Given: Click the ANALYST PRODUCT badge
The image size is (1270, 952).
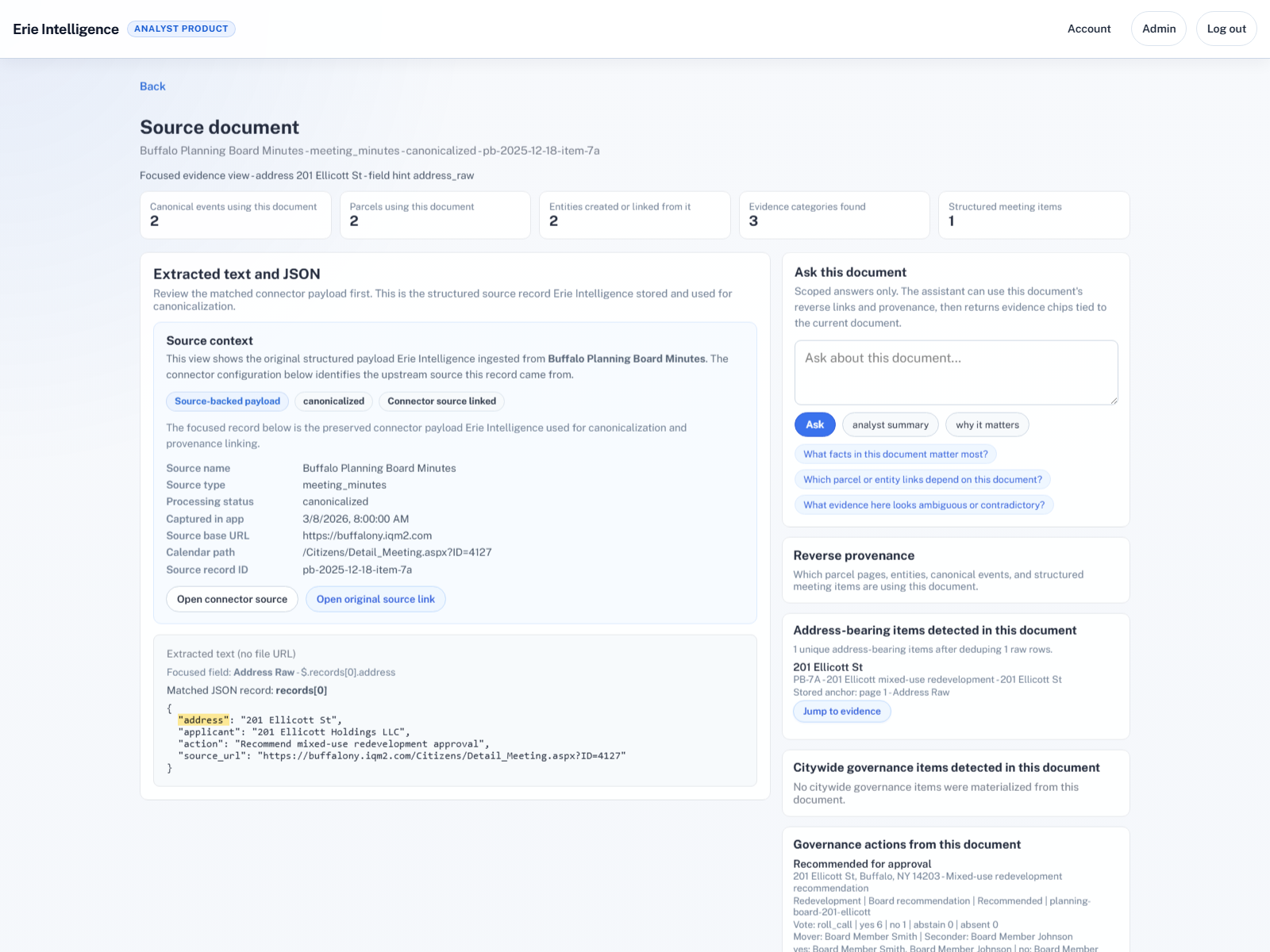Looking at the screenshot, I should point(181,29).
